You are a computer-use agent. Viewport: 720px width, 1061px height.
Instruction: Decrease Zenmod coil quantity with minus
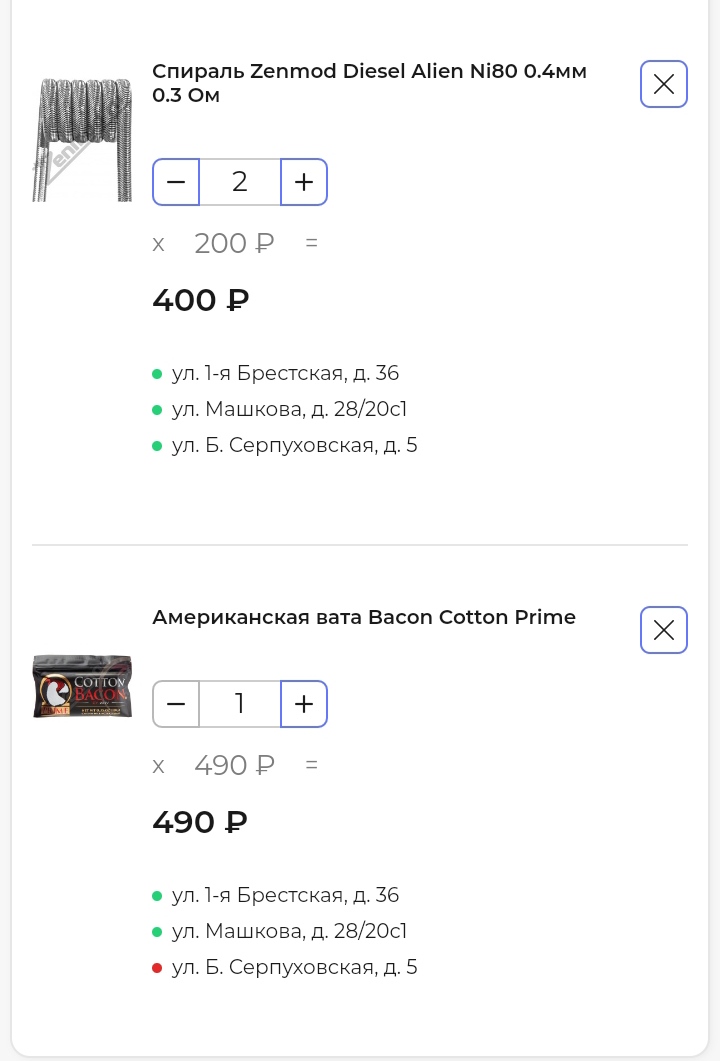coord(176,182)
